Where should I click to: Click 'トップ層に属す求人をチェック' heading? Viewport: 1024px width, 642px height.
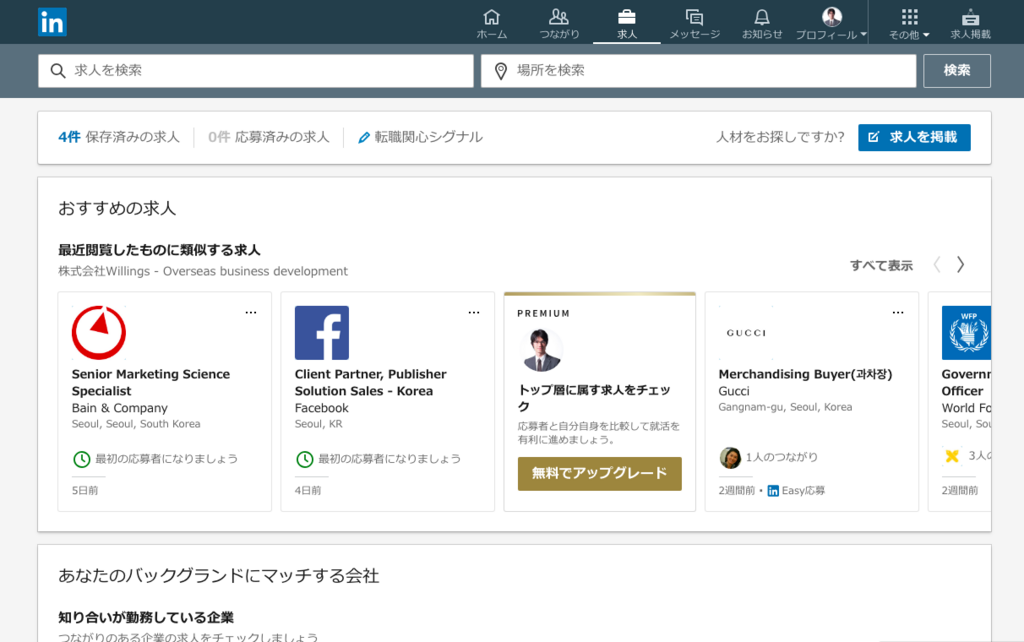pos(594,398)
